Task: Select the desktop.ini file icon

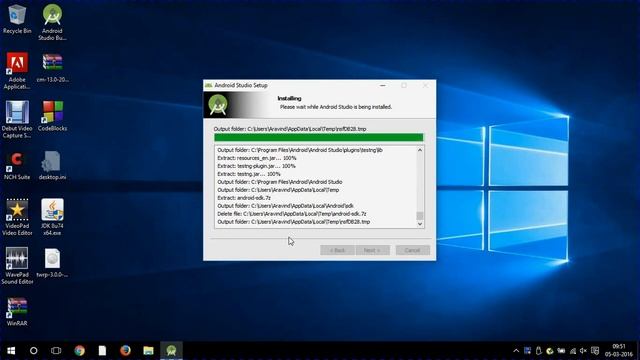Action: (x=52, y=165)
